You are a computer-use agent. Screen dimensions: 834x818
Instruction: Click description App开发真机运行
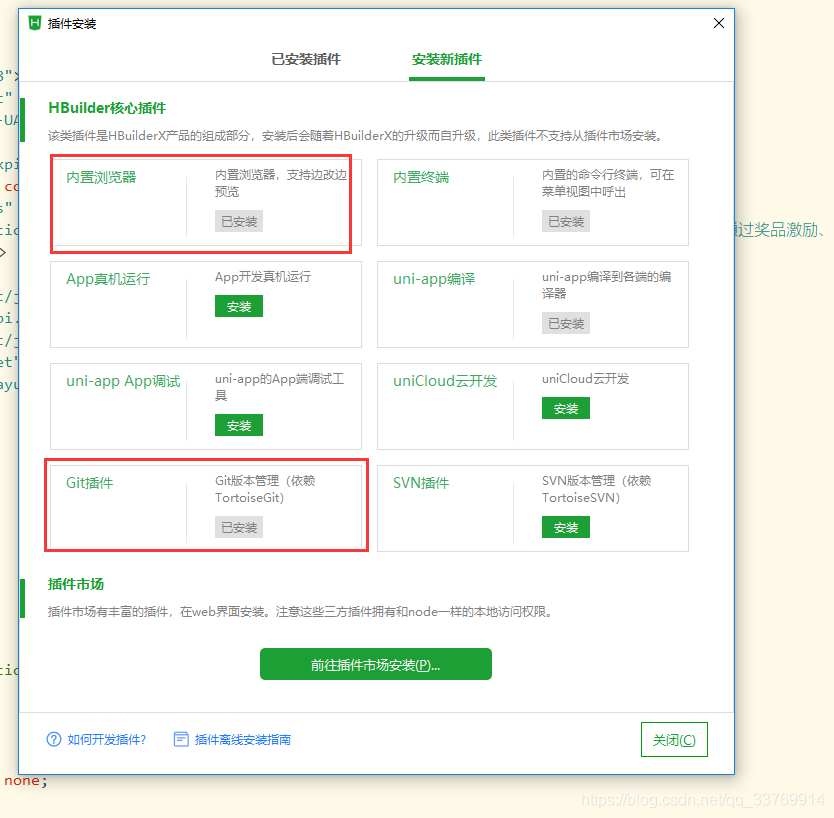click(x=263, y=277)
